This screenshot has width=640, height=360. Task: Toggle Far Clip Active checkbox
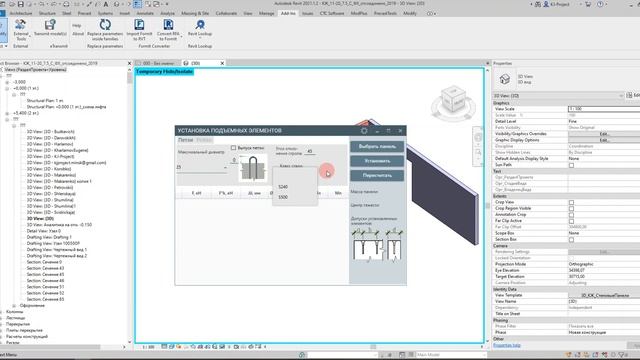click(571, 221)
